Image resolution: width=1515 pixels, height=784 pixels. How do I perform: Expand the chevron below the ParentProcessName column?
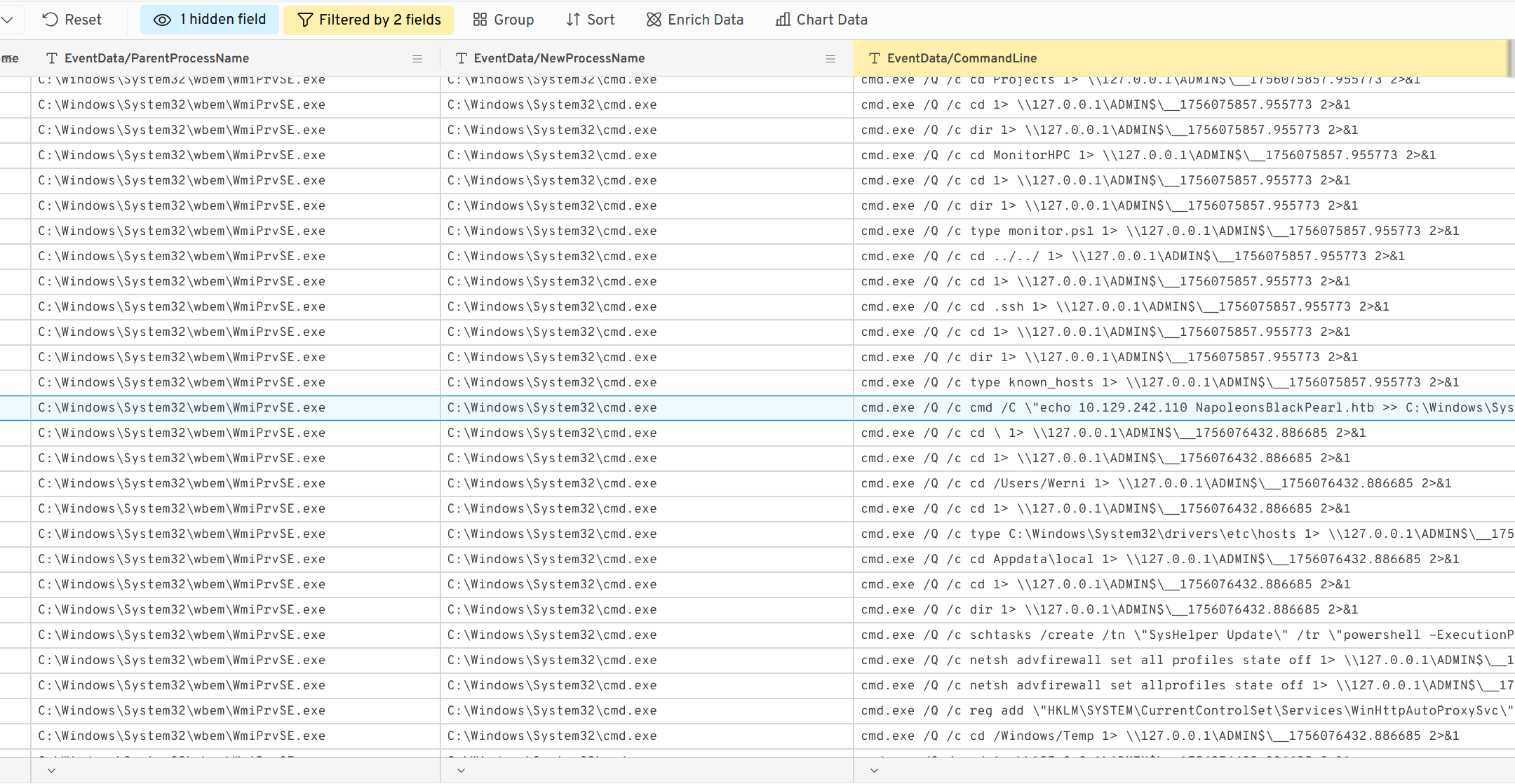pyautogui.click(x=51, y=770)
